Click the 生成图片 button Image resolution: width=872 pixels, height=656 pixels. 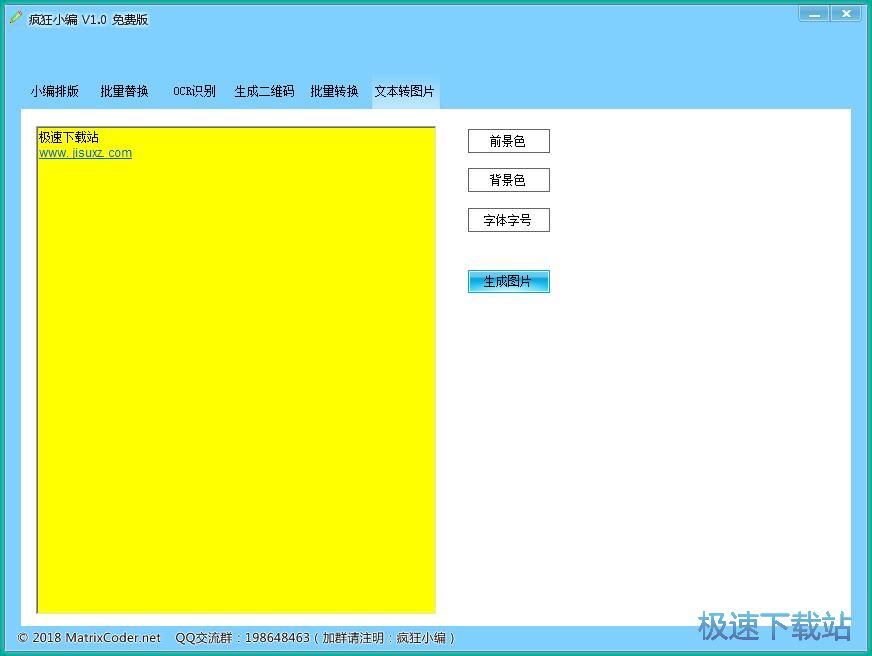point(508,281)
